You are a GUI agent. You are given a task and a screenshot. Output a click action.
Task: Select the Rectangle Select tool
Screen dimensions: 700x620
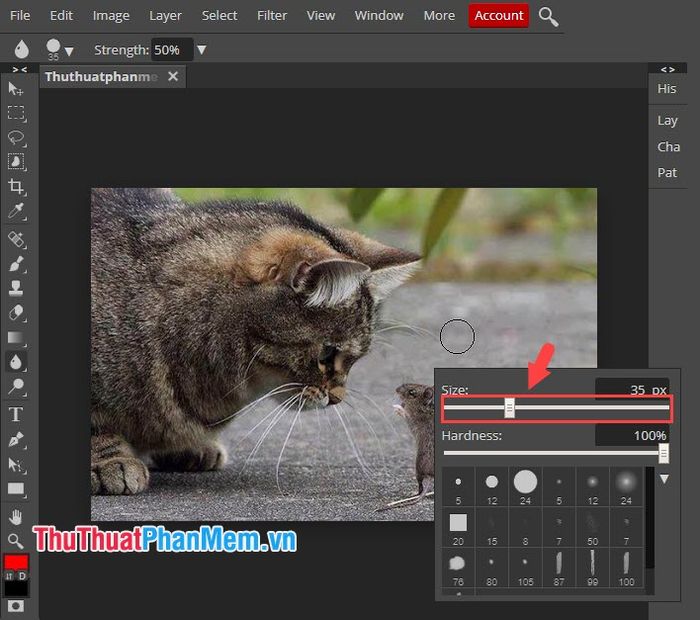(x=16, y=113)
